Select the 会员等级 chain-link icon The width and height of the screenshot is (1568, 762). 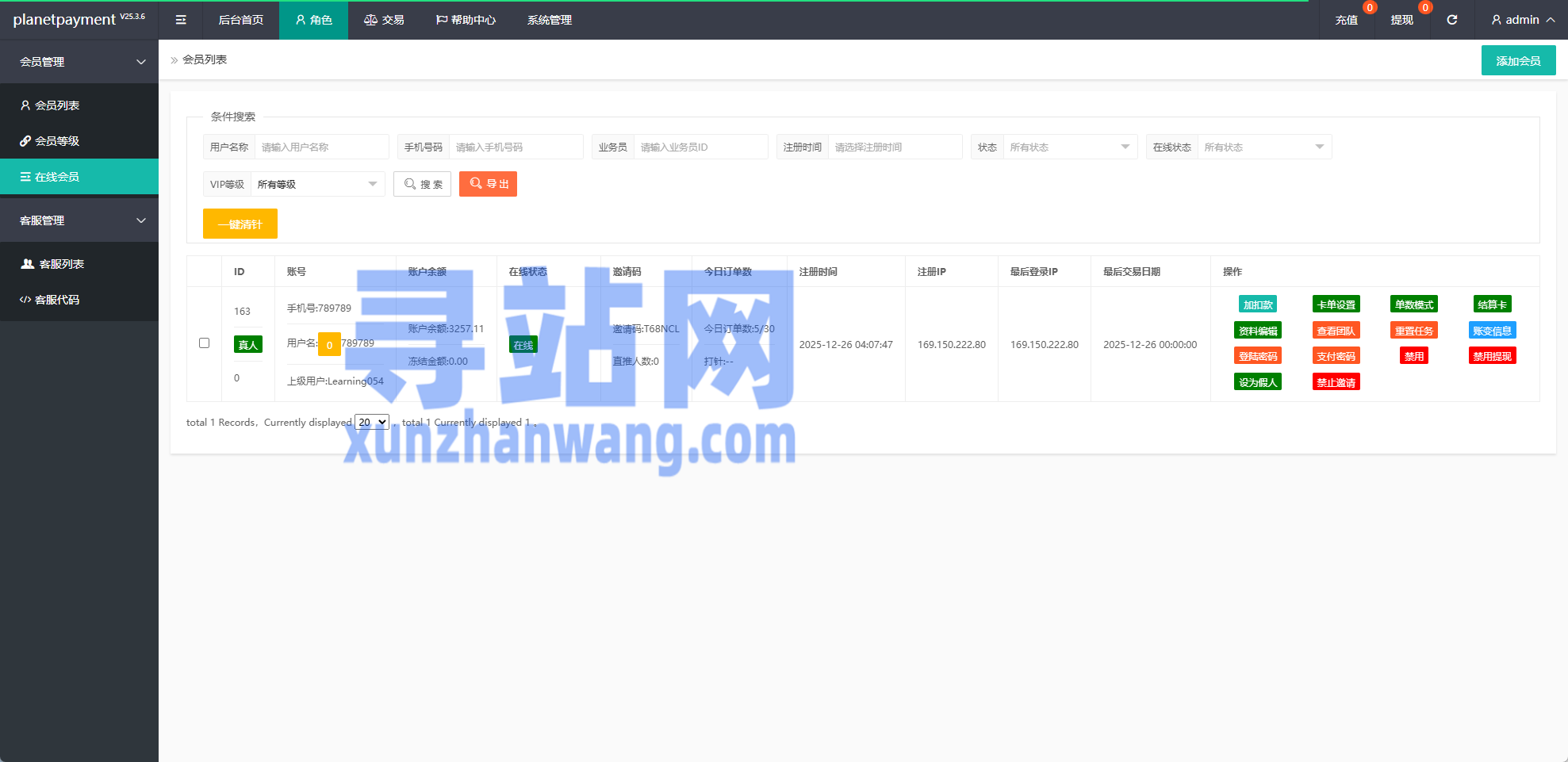[25, 140]
